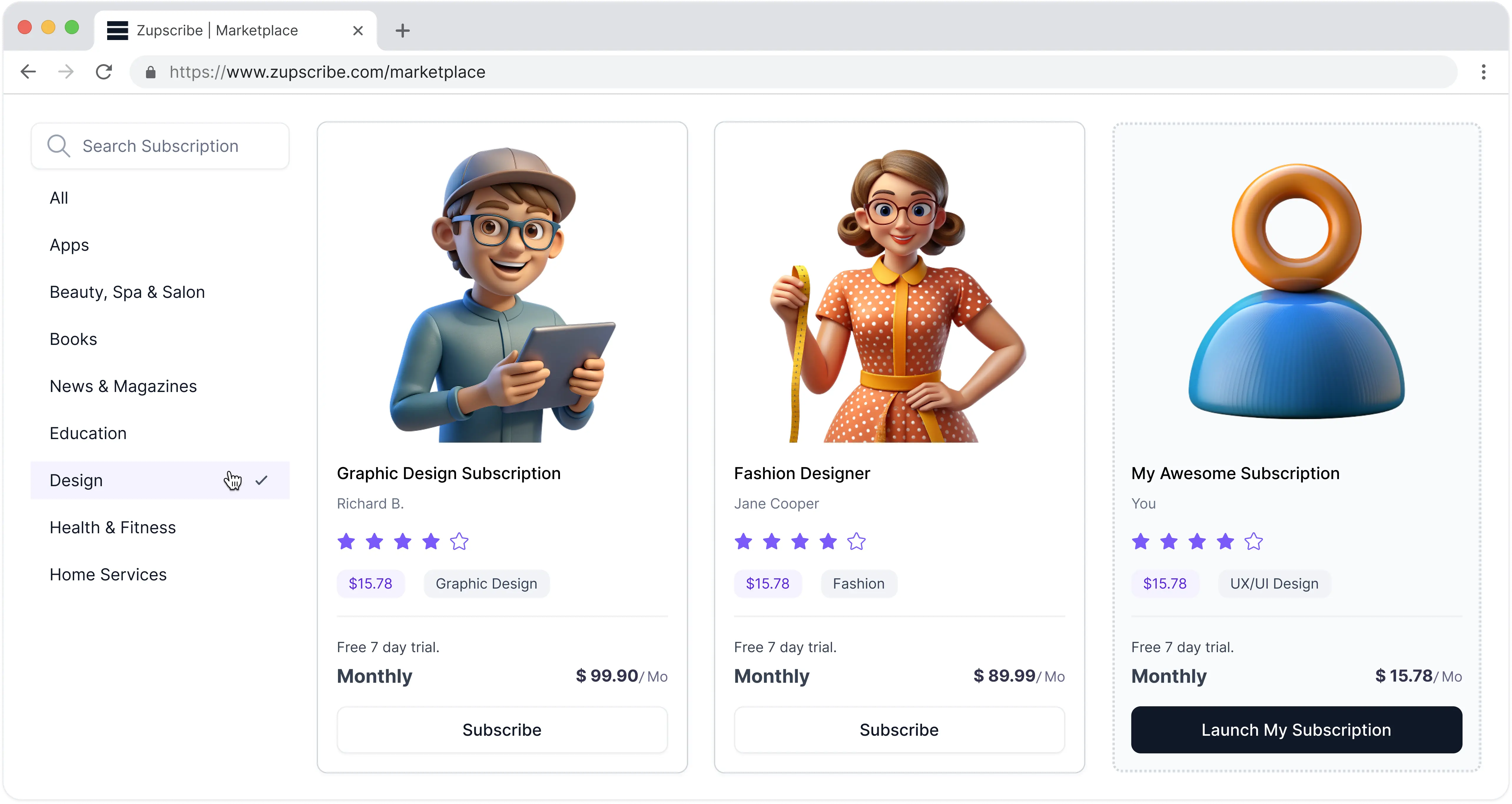Open a new browser tab
Image resolution: width=1512 pixels, height=804 pixels.
click(x=403, y=31)
